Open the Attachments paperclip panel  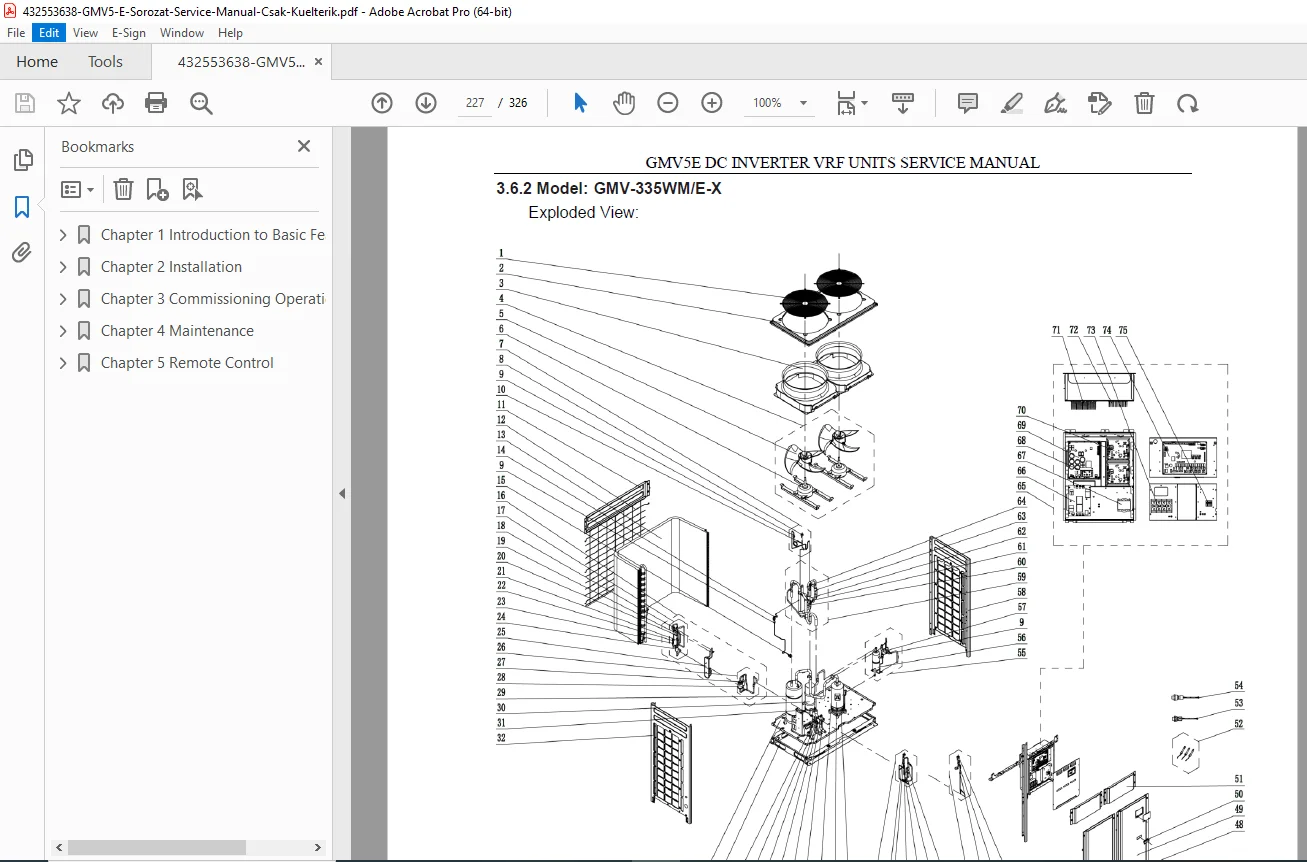click(22, 252)
